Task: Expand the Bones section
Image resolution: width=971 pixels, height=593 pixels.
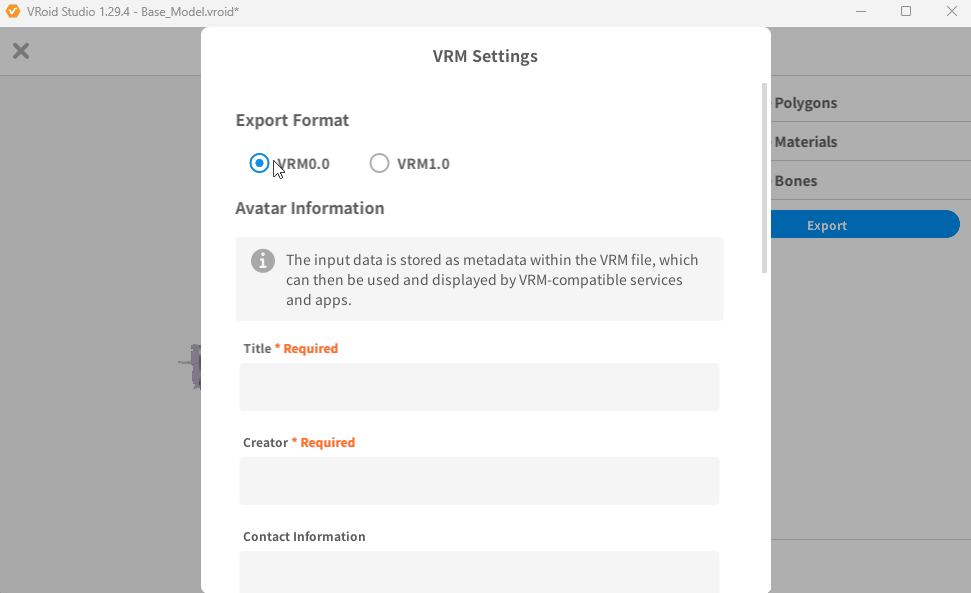Action: pyautogui.click(x=796, y=181)
